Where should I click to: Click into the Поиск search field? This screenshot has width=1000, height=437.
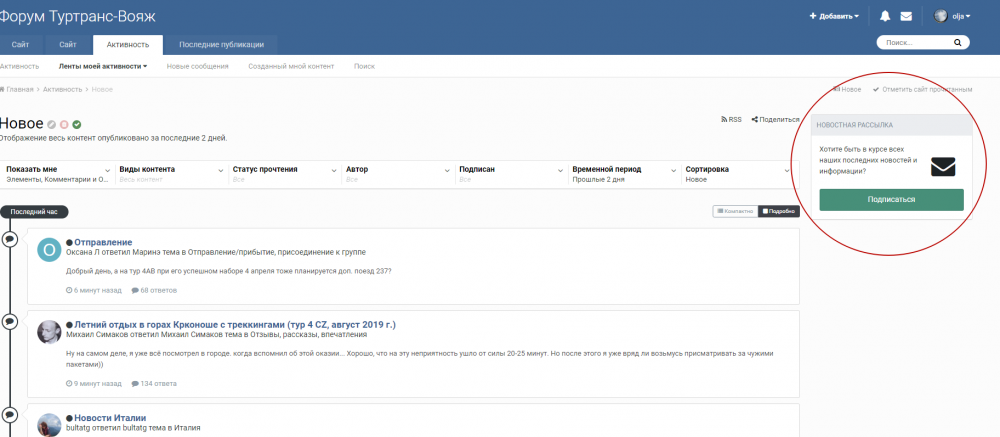pyautogui.click(x=913, y=43)
